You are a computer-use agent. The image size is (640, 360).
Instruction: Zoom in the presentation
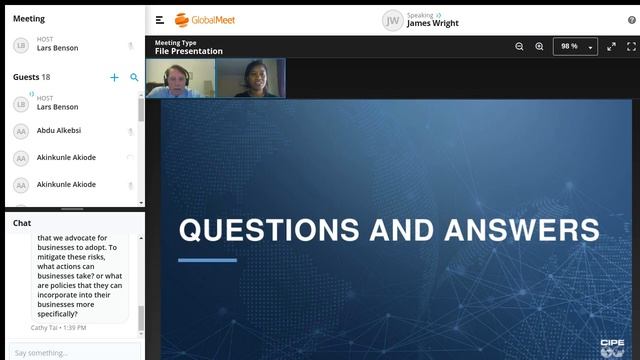click(539, 47)
